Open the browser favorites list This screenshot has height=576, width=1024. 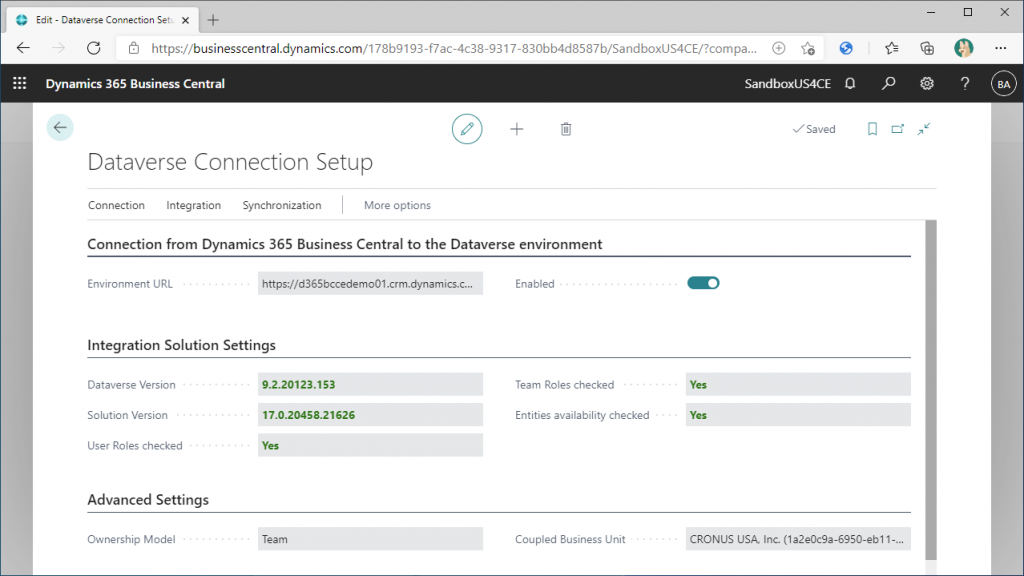click(x=891, y=48)
